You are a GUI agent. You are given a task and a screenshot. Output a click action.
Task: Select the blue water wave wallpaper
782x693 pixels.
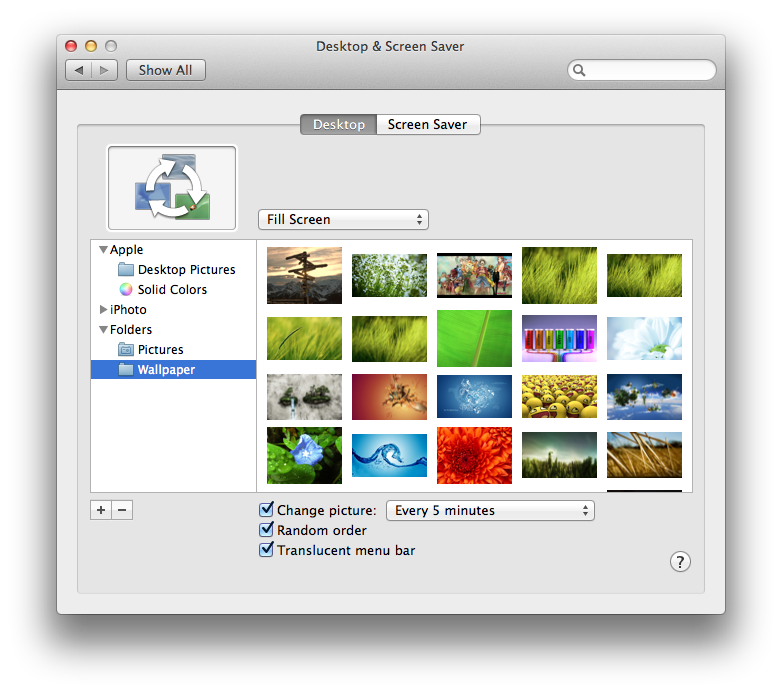point(390,455)
